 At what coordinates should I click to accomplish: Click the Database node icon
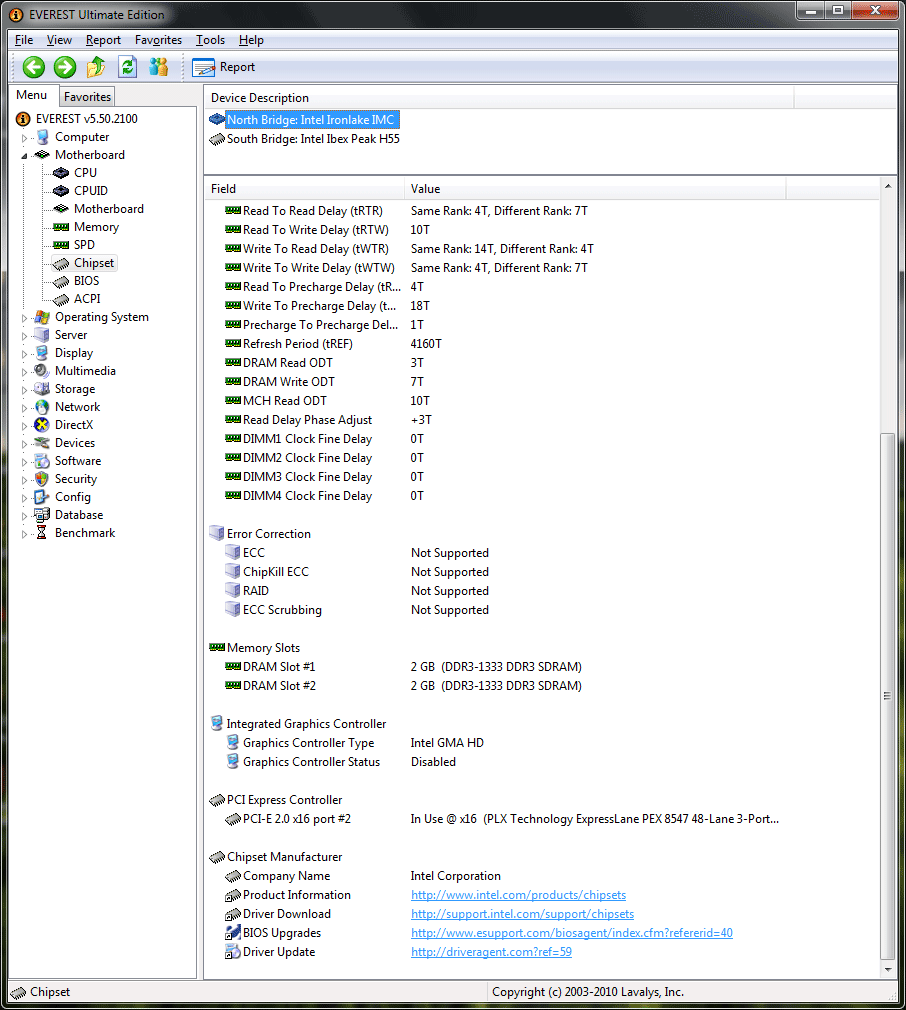click(42, 515)
